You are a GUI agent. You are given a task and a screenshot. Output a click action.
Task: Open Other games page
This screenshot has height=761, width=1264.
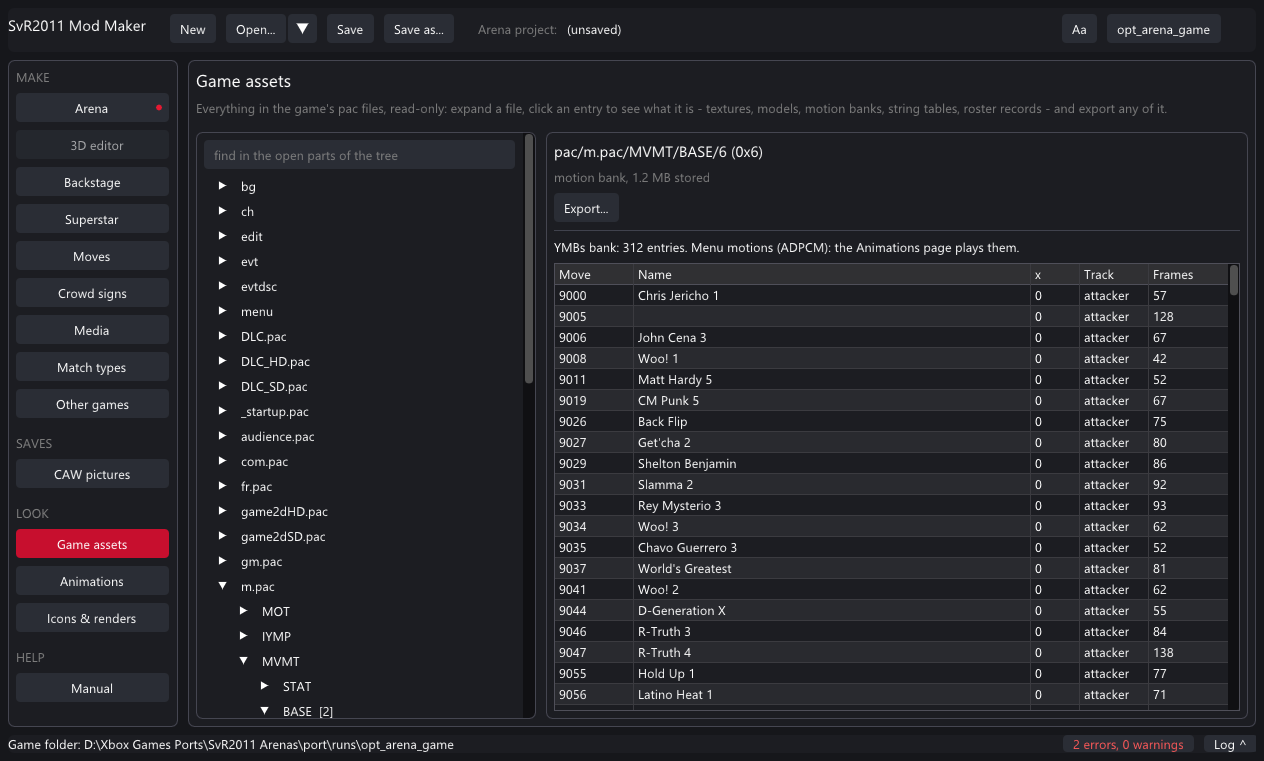click(92, 404)
